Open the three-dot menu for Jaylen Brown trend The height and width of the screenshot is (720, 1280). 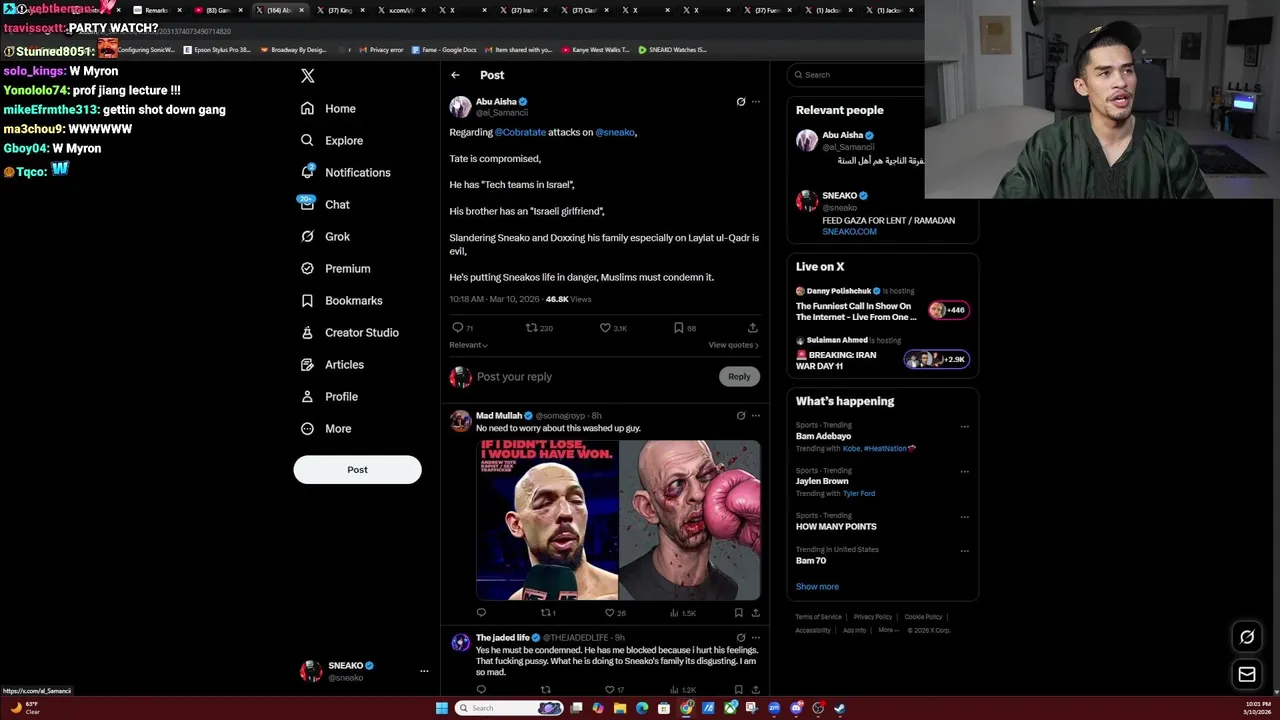964,471
